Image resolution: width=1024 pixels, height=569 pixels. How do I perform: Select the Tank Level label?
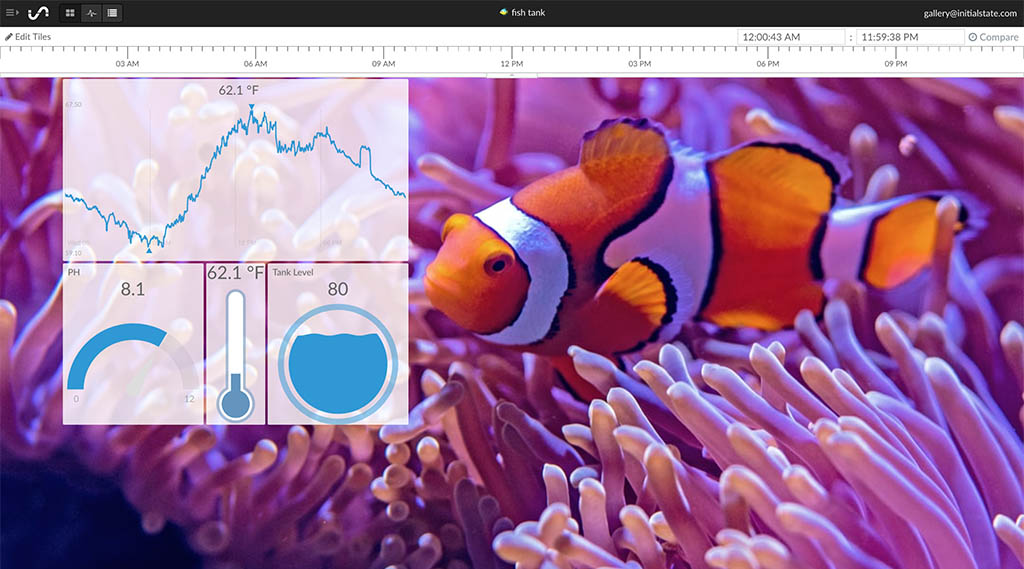tap(293, 272)
